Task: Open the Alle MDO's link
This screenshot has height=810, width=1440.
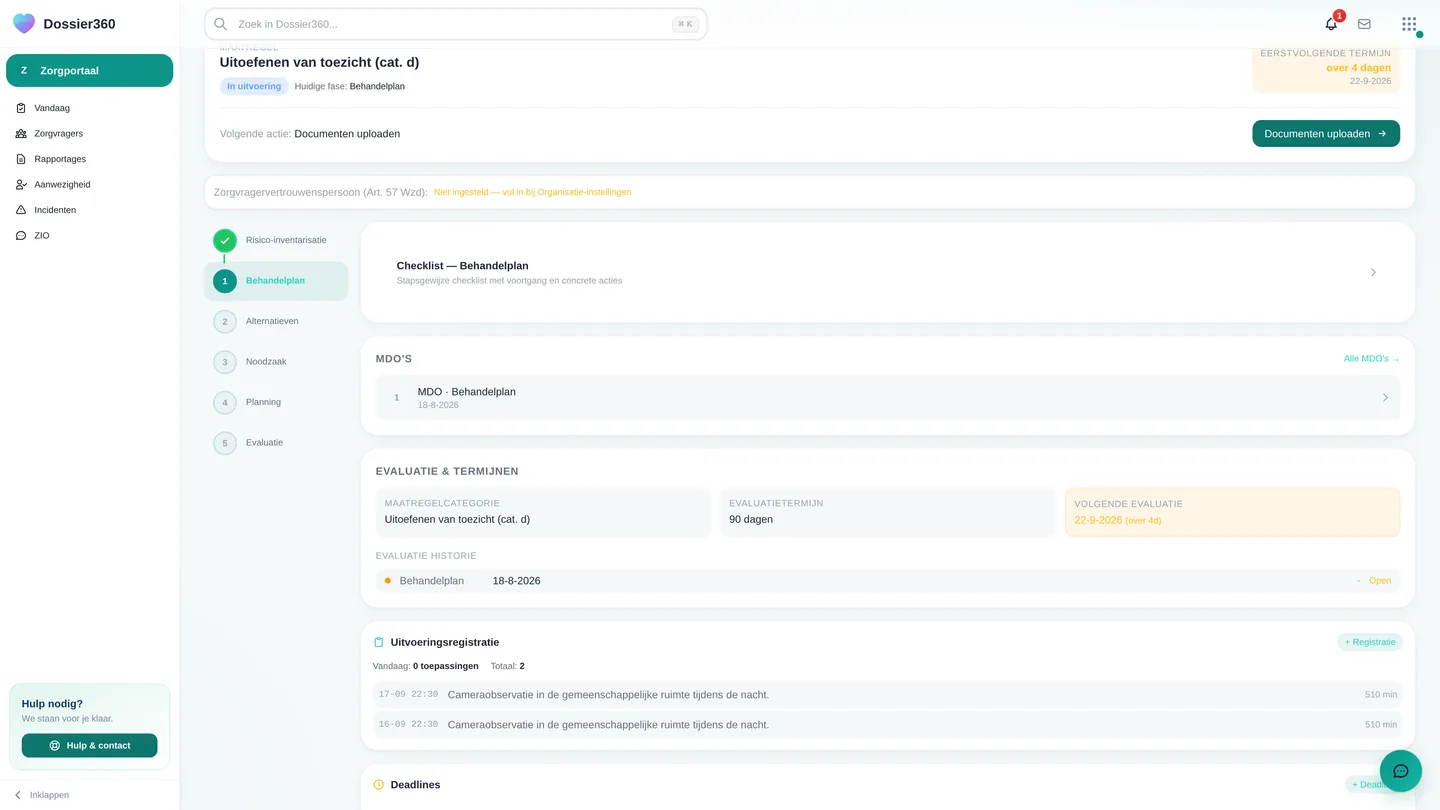Action: [x=1371, y=358]
